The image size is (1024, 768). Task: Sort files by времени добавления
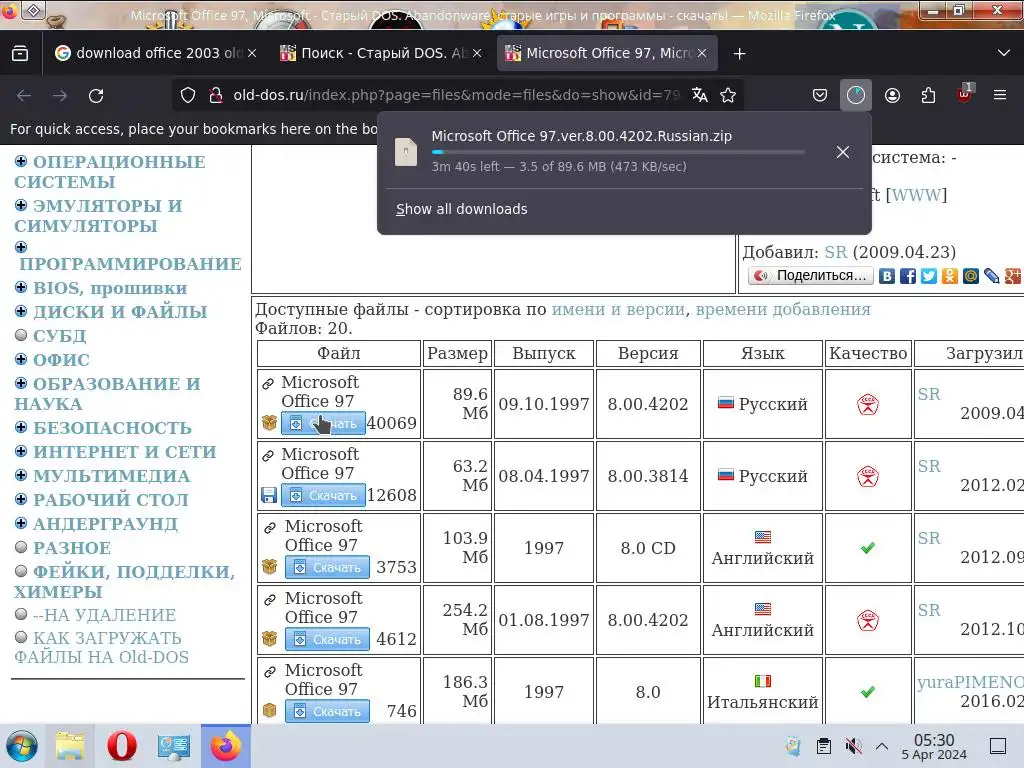(783, 310)
